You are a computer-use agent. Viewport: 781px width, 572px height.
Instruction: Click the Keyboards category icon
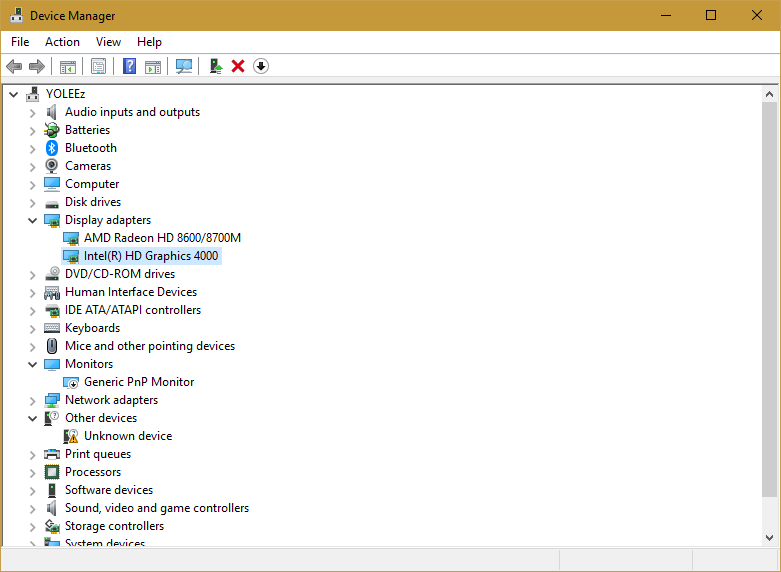click(52, 328)
